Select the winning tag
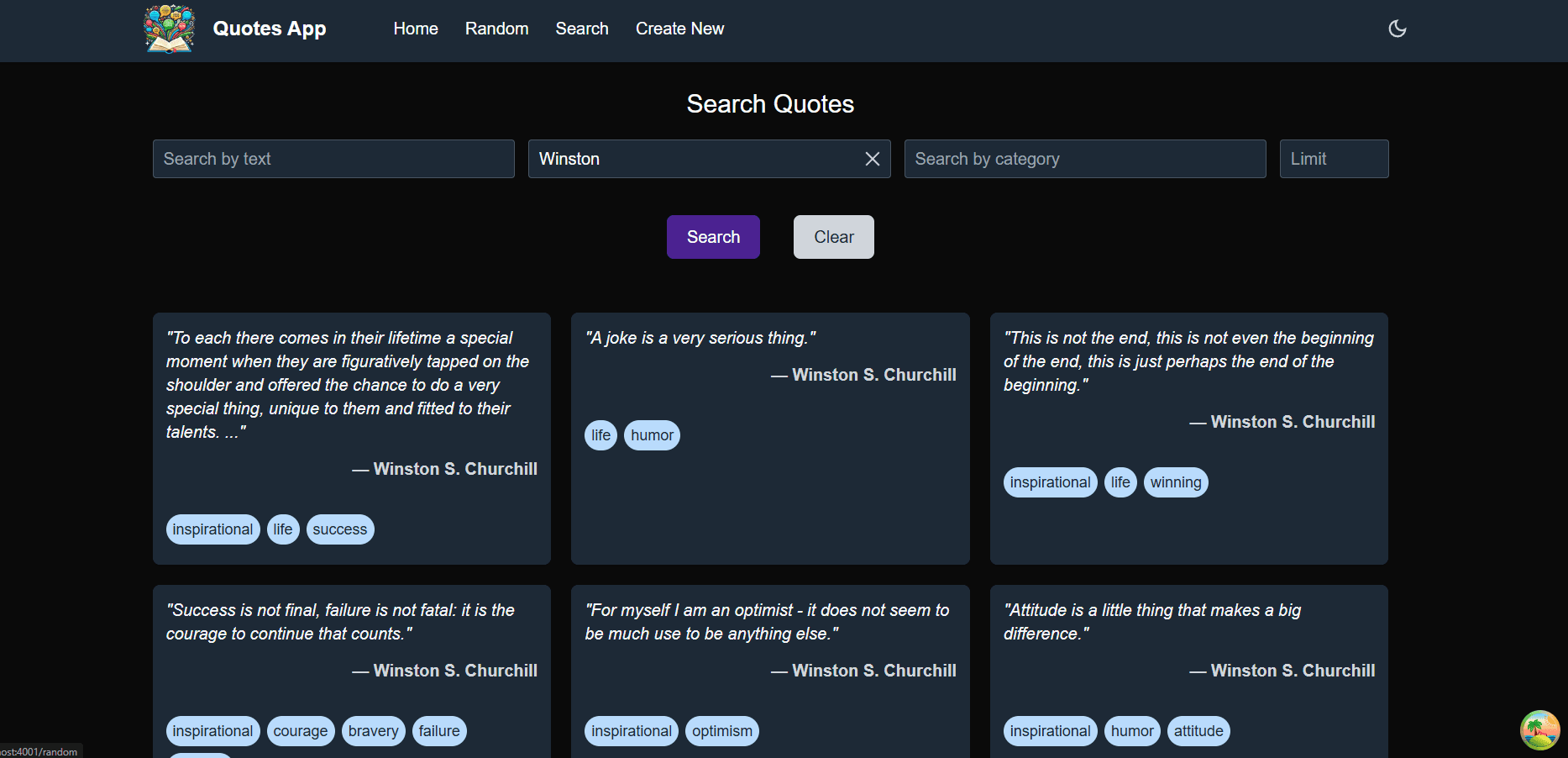Image resolution: width=1568 pixels, height=758 pixels. click(1175, 482)
